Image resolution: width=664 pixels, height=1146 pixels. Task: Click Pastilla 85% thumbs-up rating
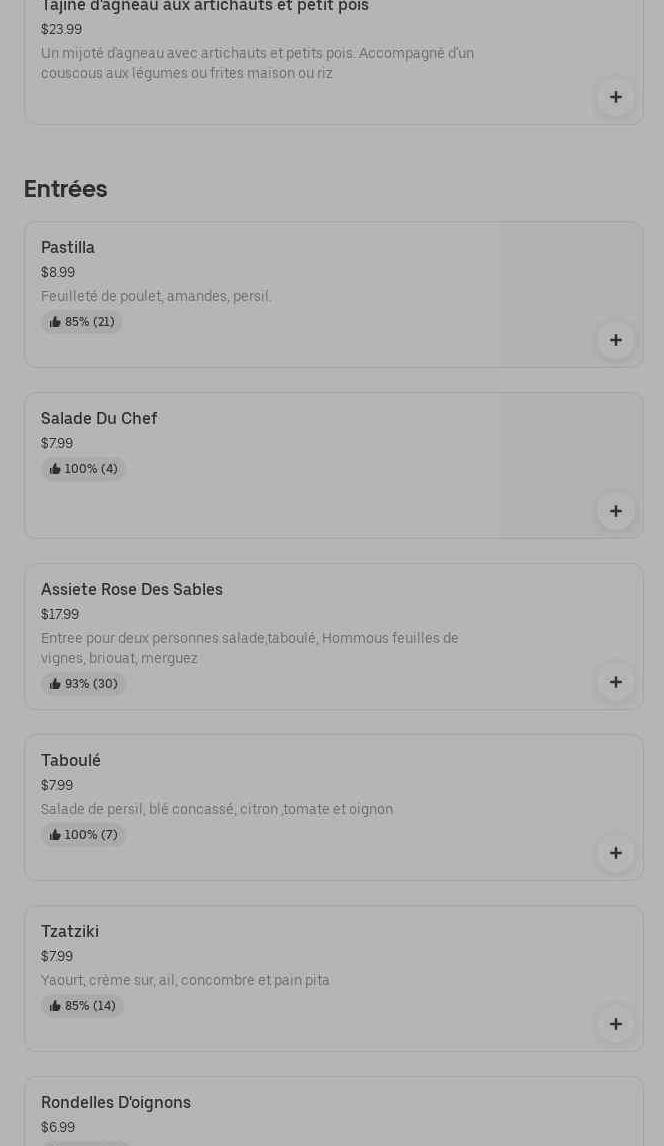tap(82, 322)
